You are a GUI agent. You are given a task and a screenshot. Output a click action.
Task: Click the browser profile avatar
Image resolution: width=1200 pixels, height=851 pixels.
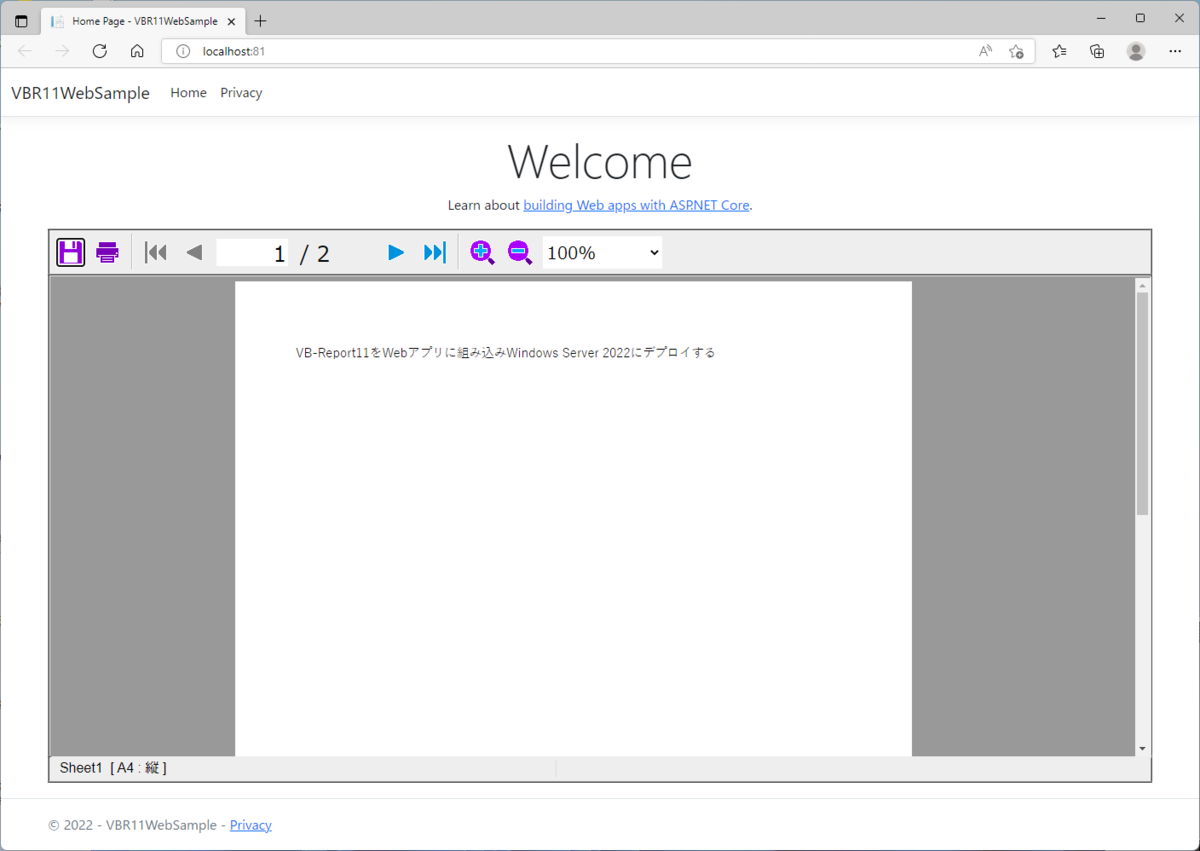tap(1136, 51)
